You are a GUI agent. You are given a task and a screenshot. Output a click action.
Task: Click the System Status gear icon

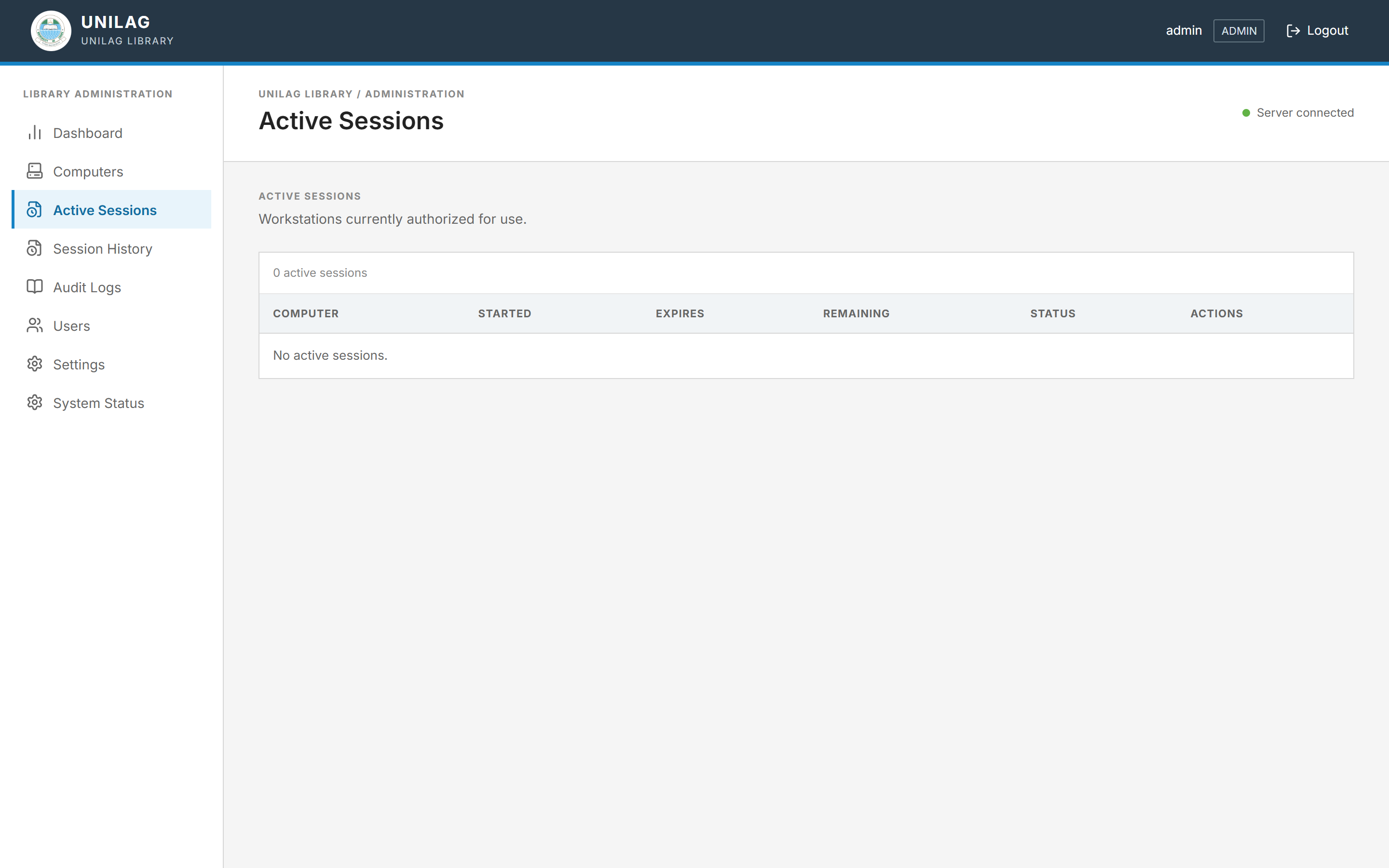34,403
